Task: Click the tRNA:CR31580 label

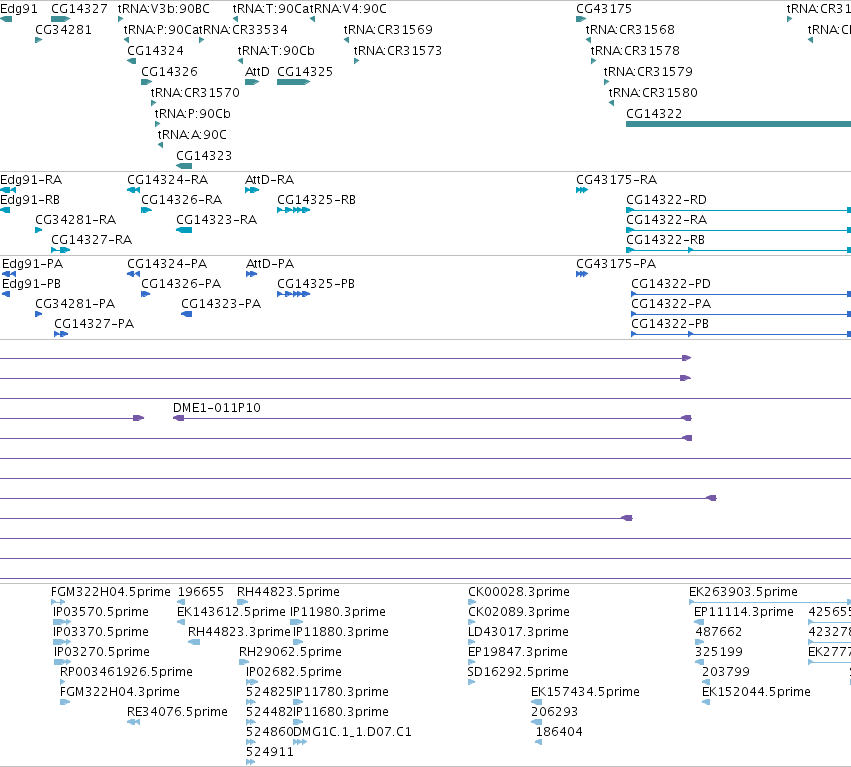Action: [653, 93]
